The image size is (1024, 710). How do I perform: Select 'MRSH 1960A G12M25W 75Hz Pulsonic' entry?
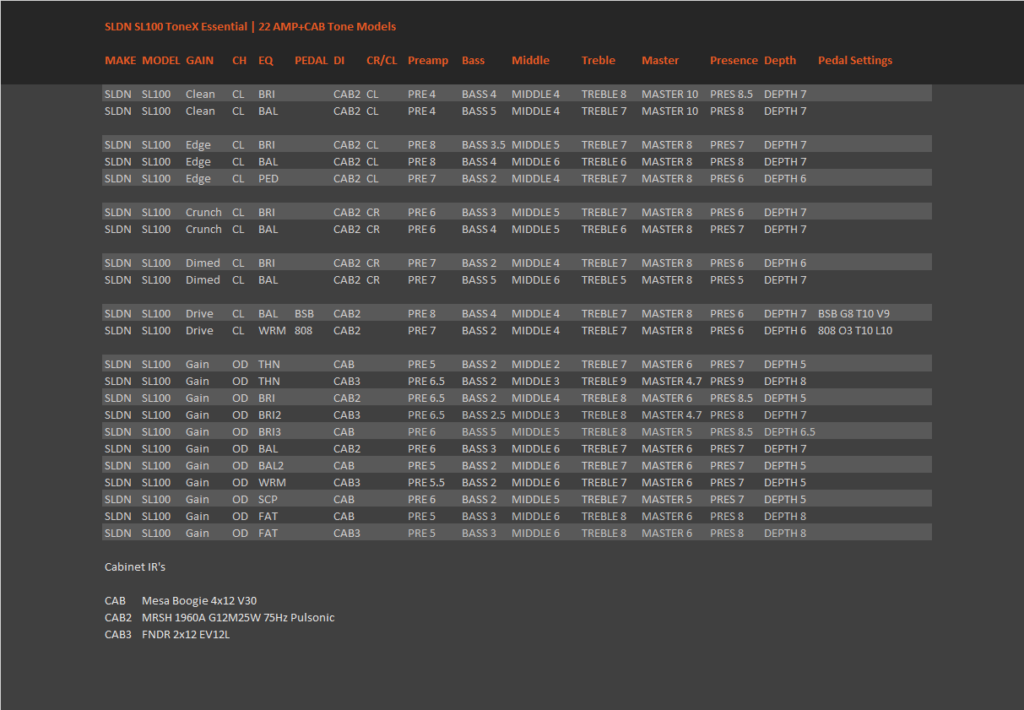tap(238, 619)
